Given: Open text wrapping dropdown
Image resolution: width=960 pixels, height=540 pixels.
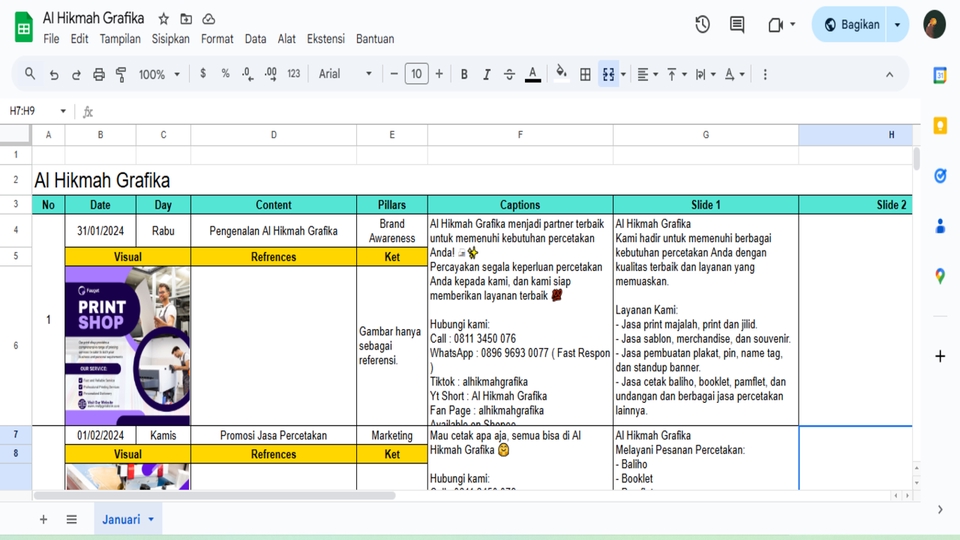Looking at the screenshot, I should point(705,75).
